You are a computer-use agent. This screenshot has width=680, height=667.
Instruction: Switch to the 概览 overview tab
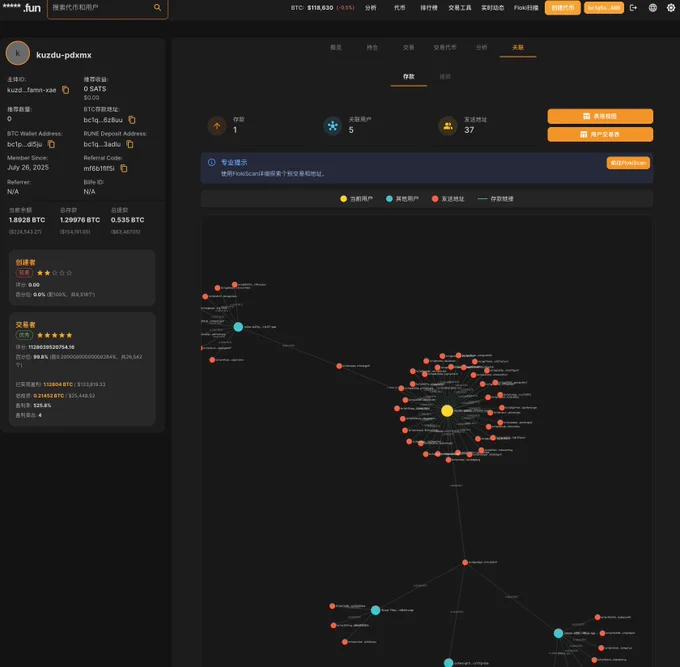tap(336, 47)
